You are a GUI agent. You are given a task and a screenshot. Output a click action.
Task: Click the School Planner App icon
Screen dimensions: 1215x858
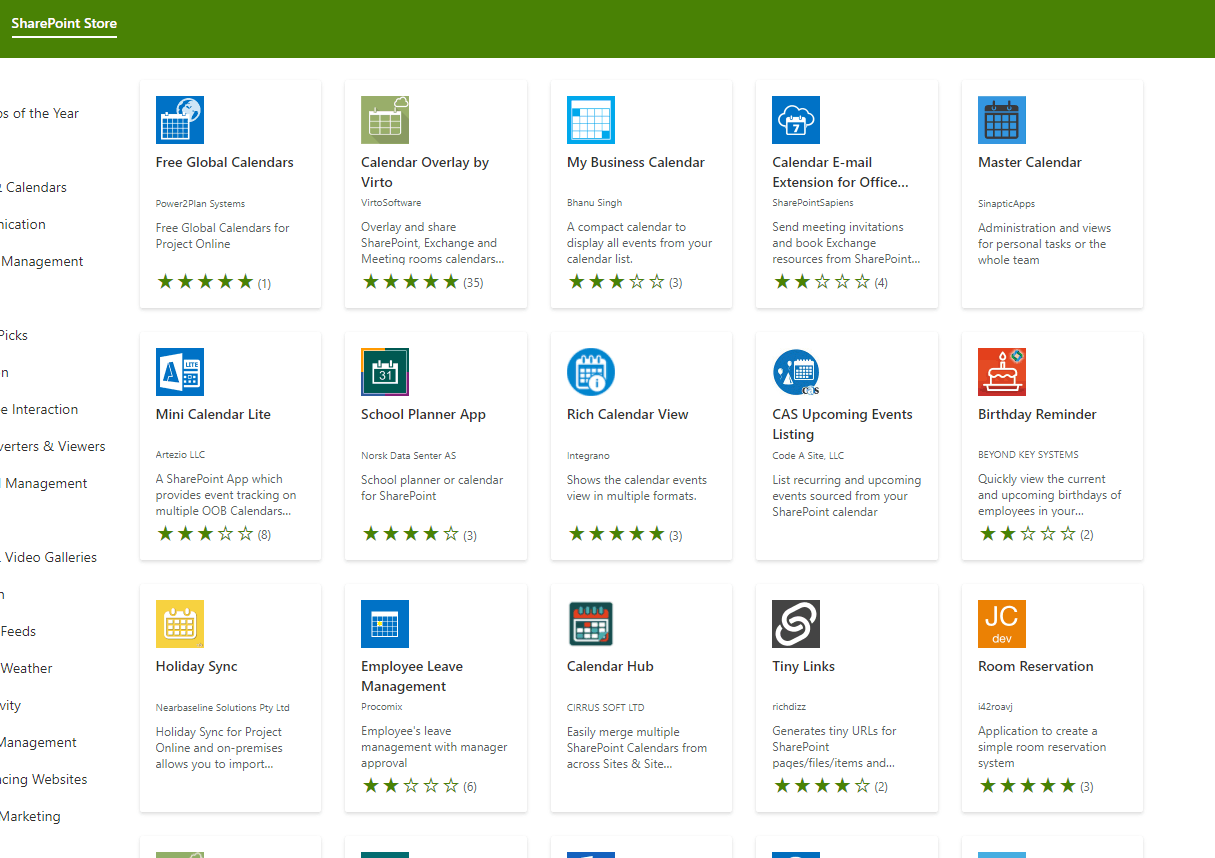pos(385,372)
